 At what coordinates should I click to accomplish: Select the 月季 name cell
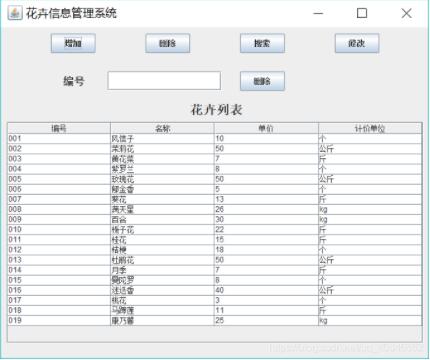point(162,270)
